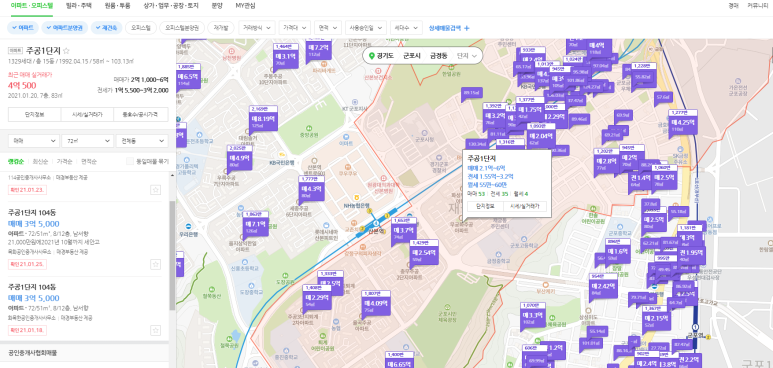The width and height of the screenshot is (773, 368).
Task: Select 군포시 in the location breadcrumb
Action: tap(412, 56)
